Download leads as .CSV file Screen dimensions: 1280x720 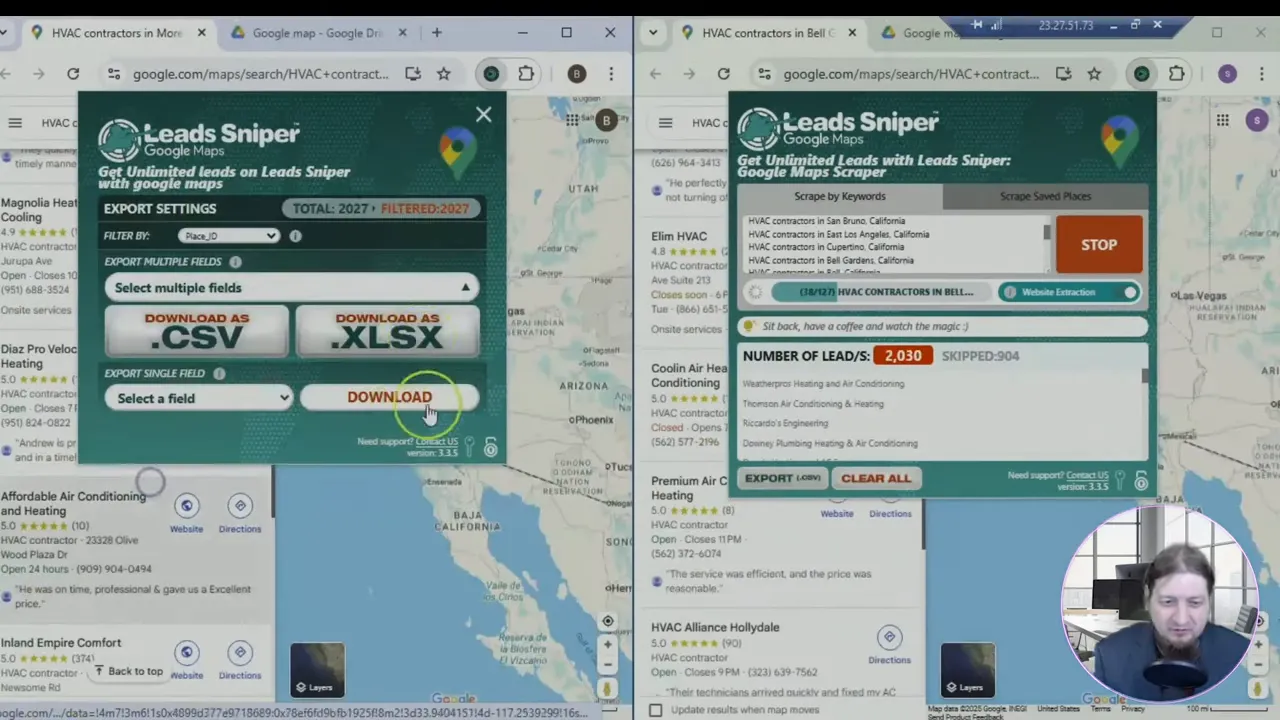click(197, 331)
